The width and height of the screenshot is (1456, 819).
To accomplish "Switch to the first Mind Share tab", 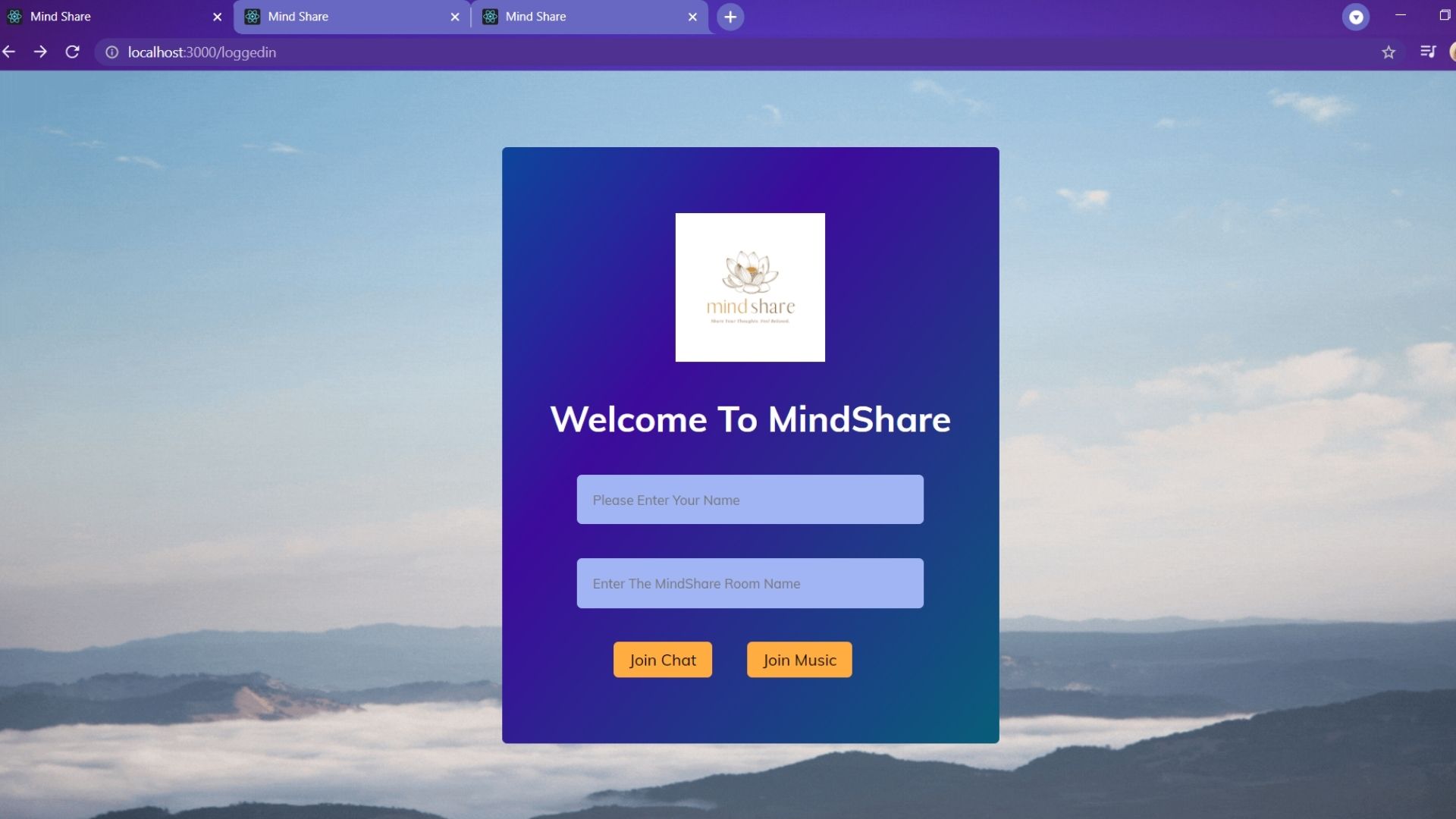I will 106,17.
